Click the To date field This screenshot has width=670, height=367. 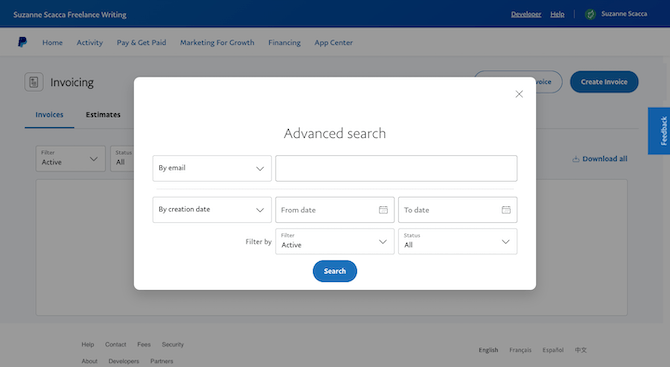pyautogui.click(x=458, y=210)
